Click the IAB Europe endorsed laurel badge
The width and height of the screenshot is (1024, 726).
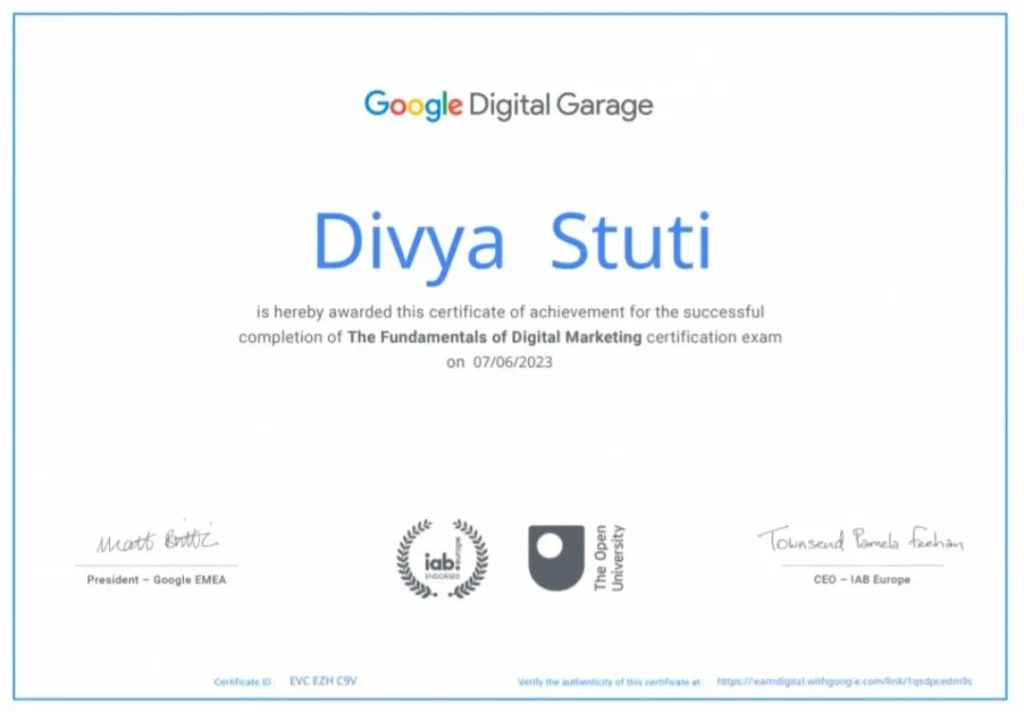coord(443,559)
